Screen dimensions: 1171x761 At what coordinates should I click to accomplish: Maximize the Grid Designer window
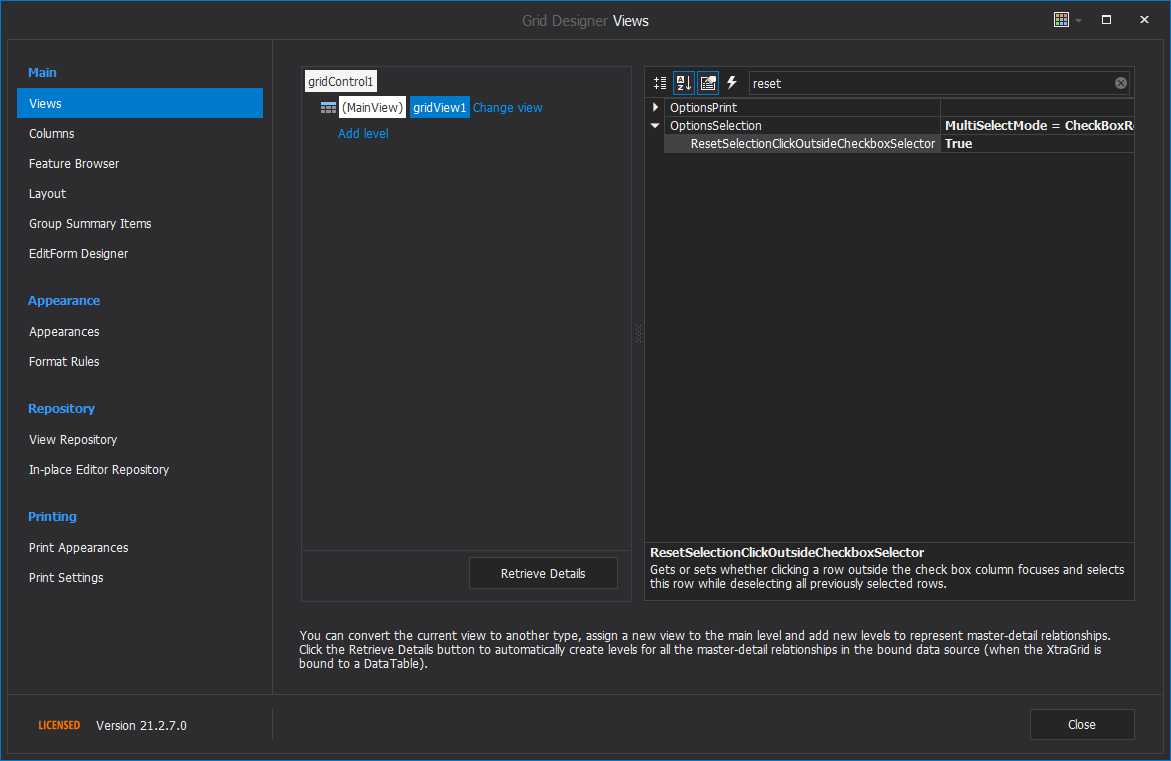pos(1106,20)
